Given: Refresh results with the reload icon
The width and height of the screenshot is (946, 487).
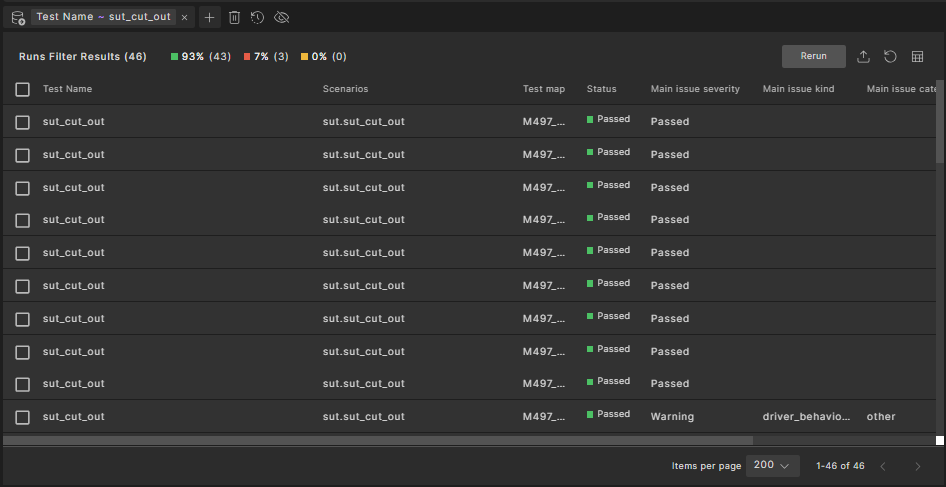Looking at the screenshot, I should (890, 57).
